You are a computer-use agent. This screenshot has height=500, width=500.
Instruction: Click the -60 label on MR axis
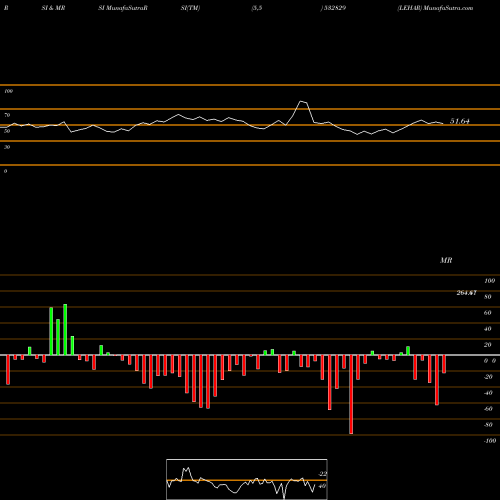(x=488, y=409)
